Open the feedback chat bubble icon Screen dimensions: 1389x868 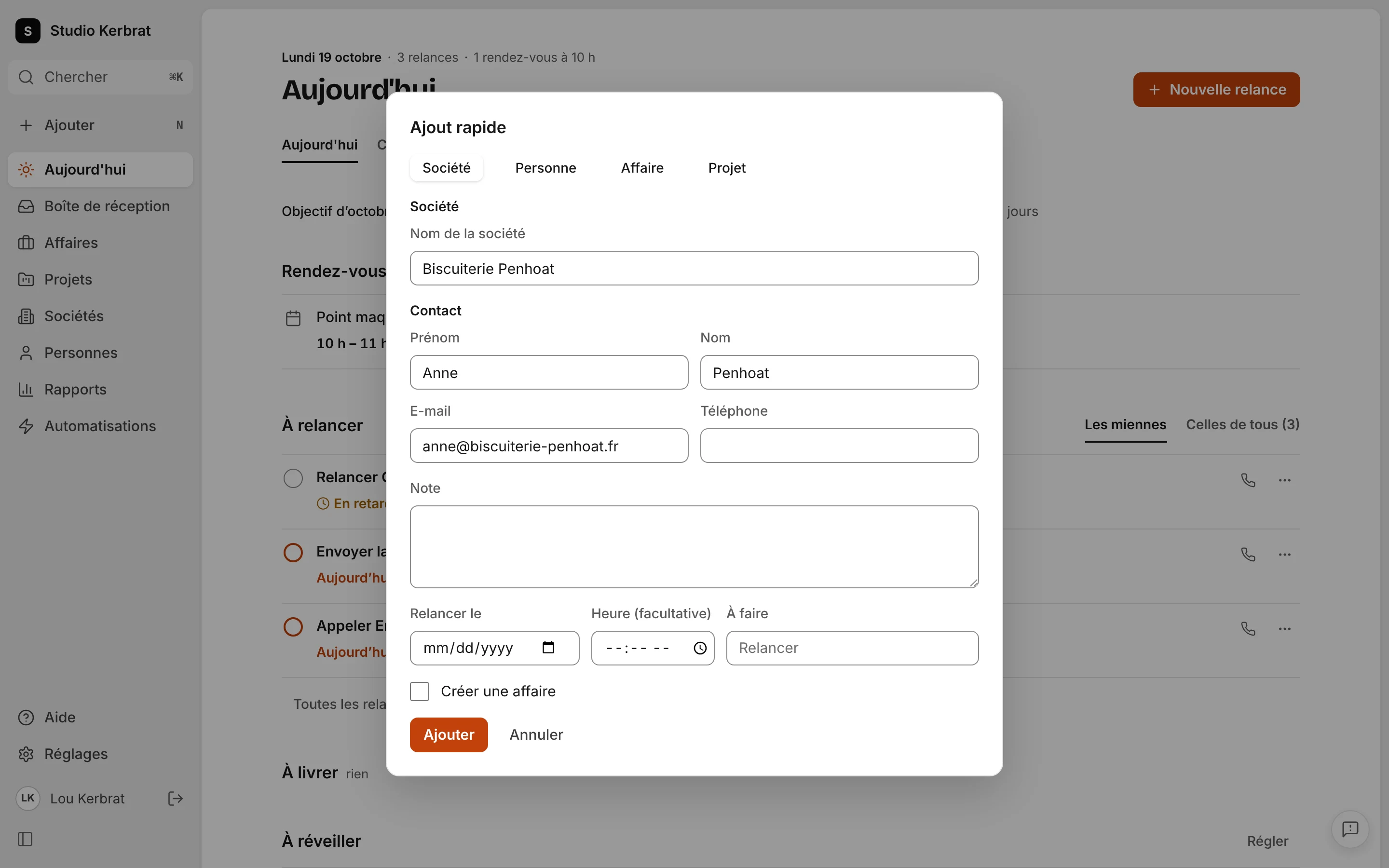coord(1350,829)
